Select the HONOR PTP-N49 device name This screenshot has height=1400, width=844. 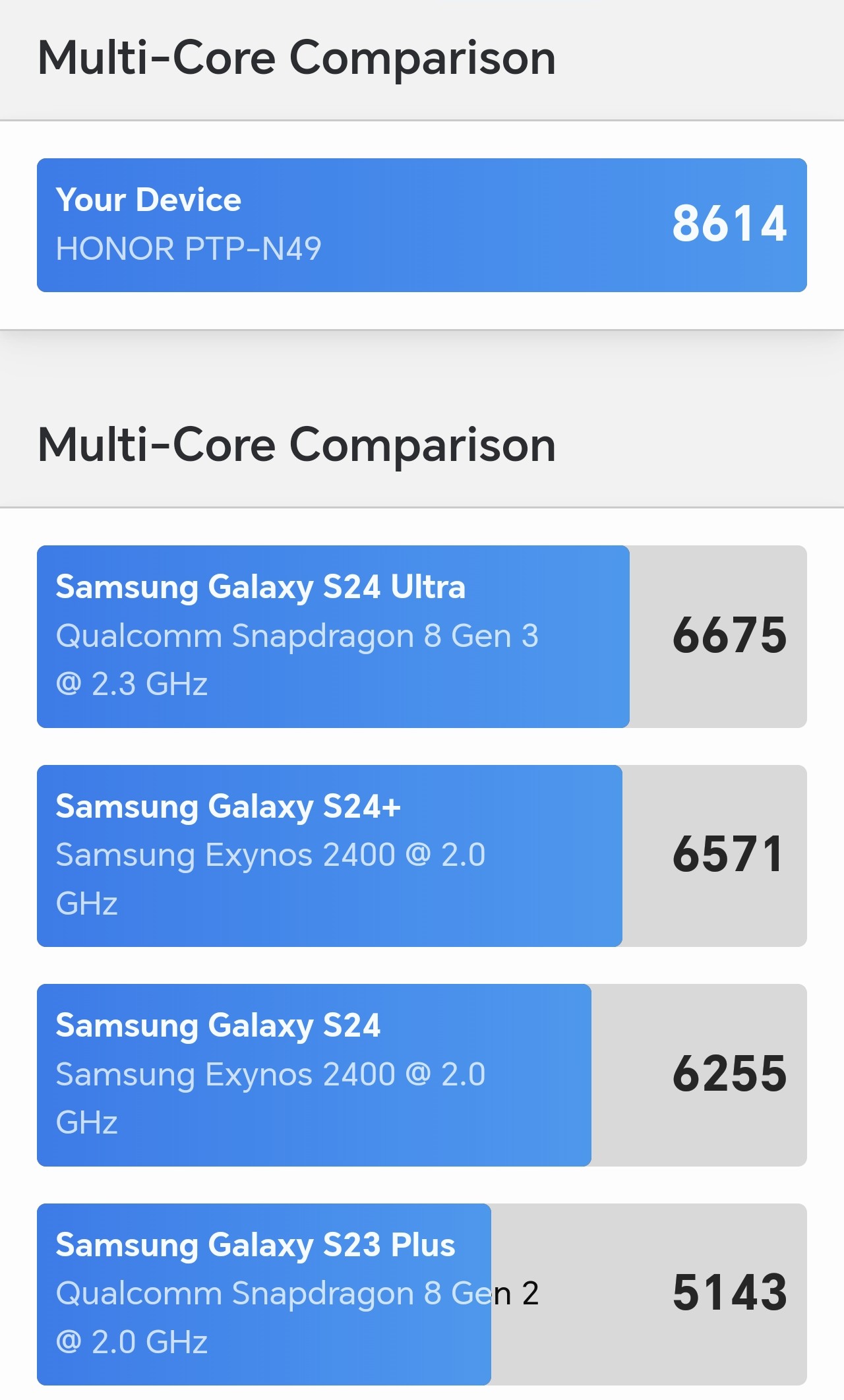(189, 249)
